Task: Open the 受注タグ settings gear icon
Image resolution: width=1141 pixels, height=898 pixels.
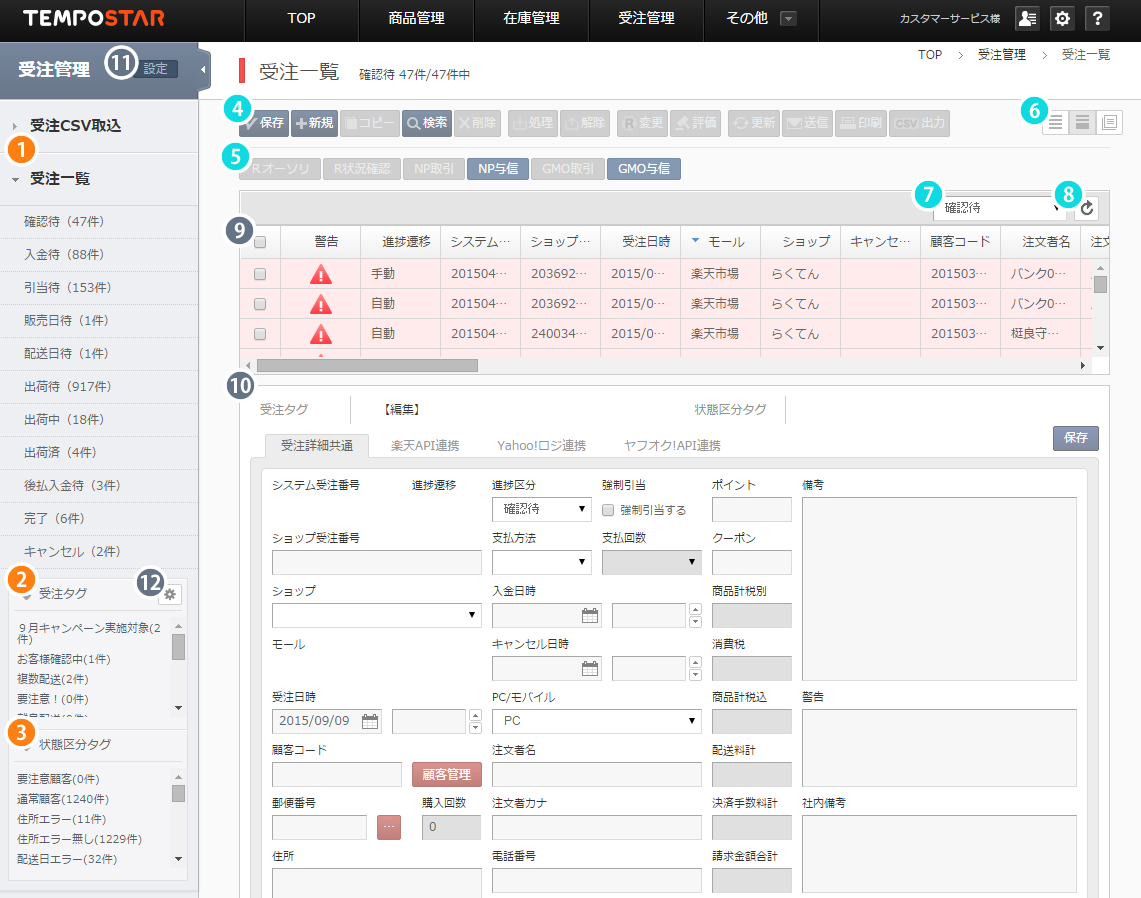Action: [x=170, y=594]
